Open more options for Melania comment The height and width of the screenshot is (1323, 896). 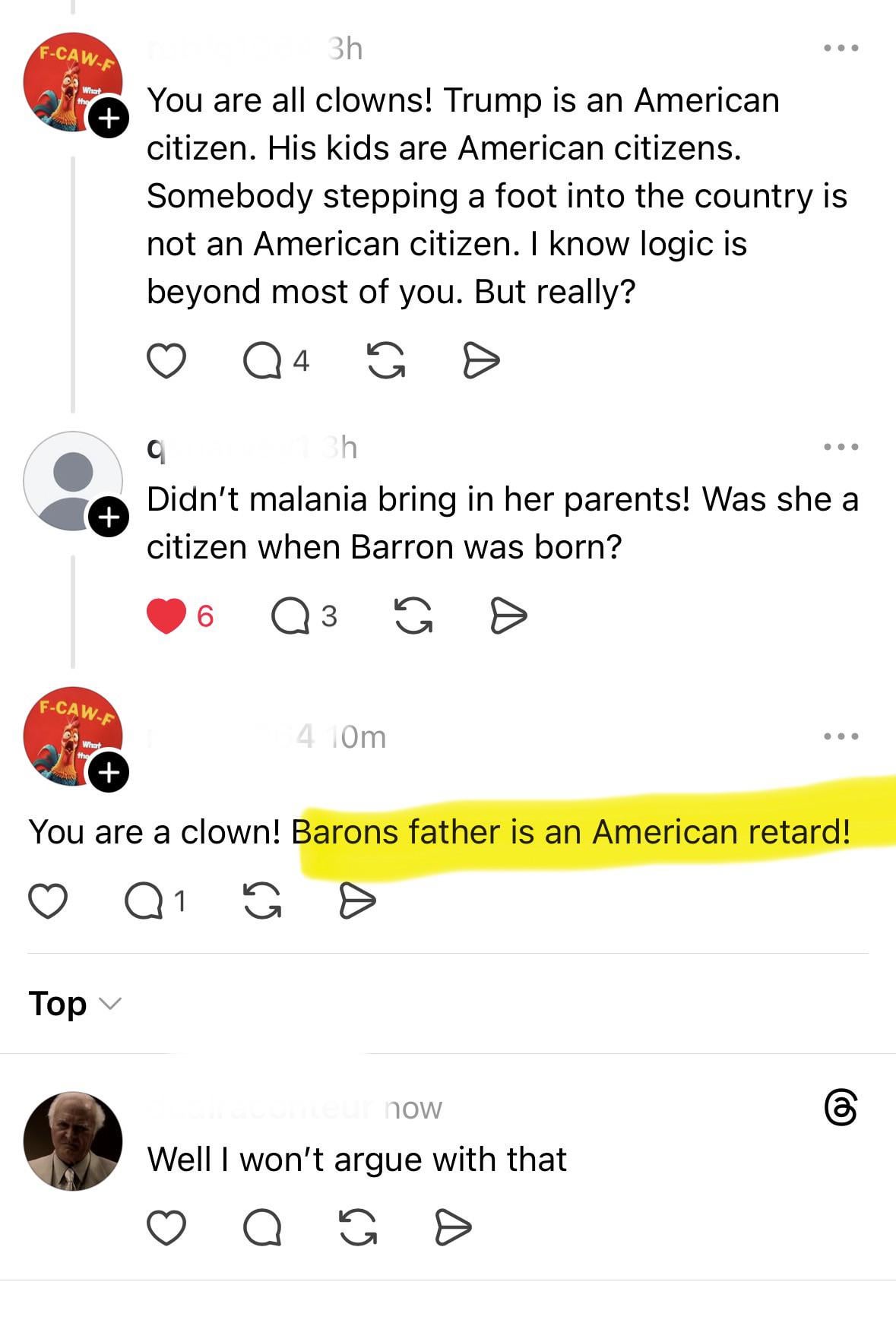tap(841, 447)
